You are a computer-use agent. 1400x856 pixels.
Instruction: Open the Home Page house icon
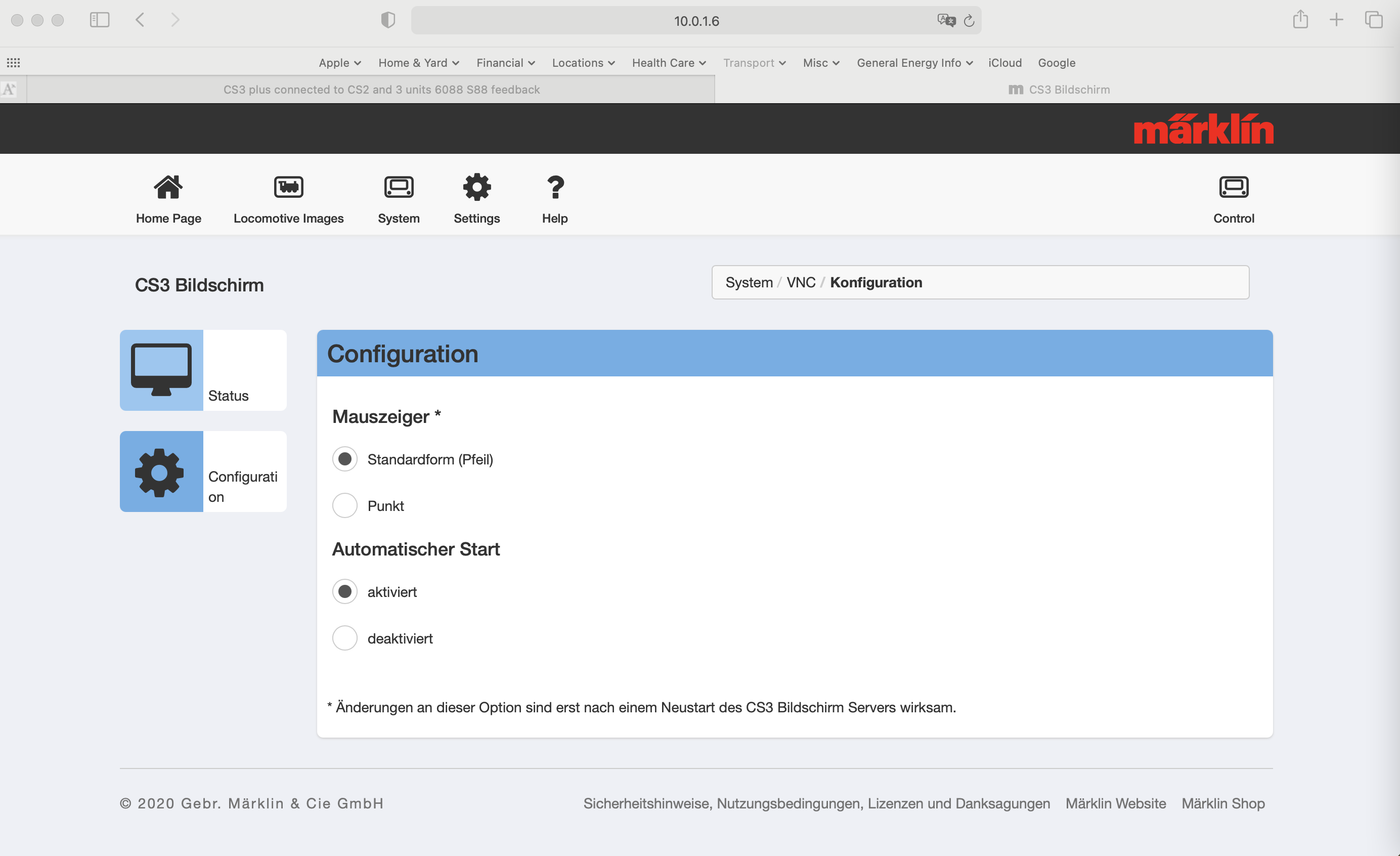tap(168, 188)
